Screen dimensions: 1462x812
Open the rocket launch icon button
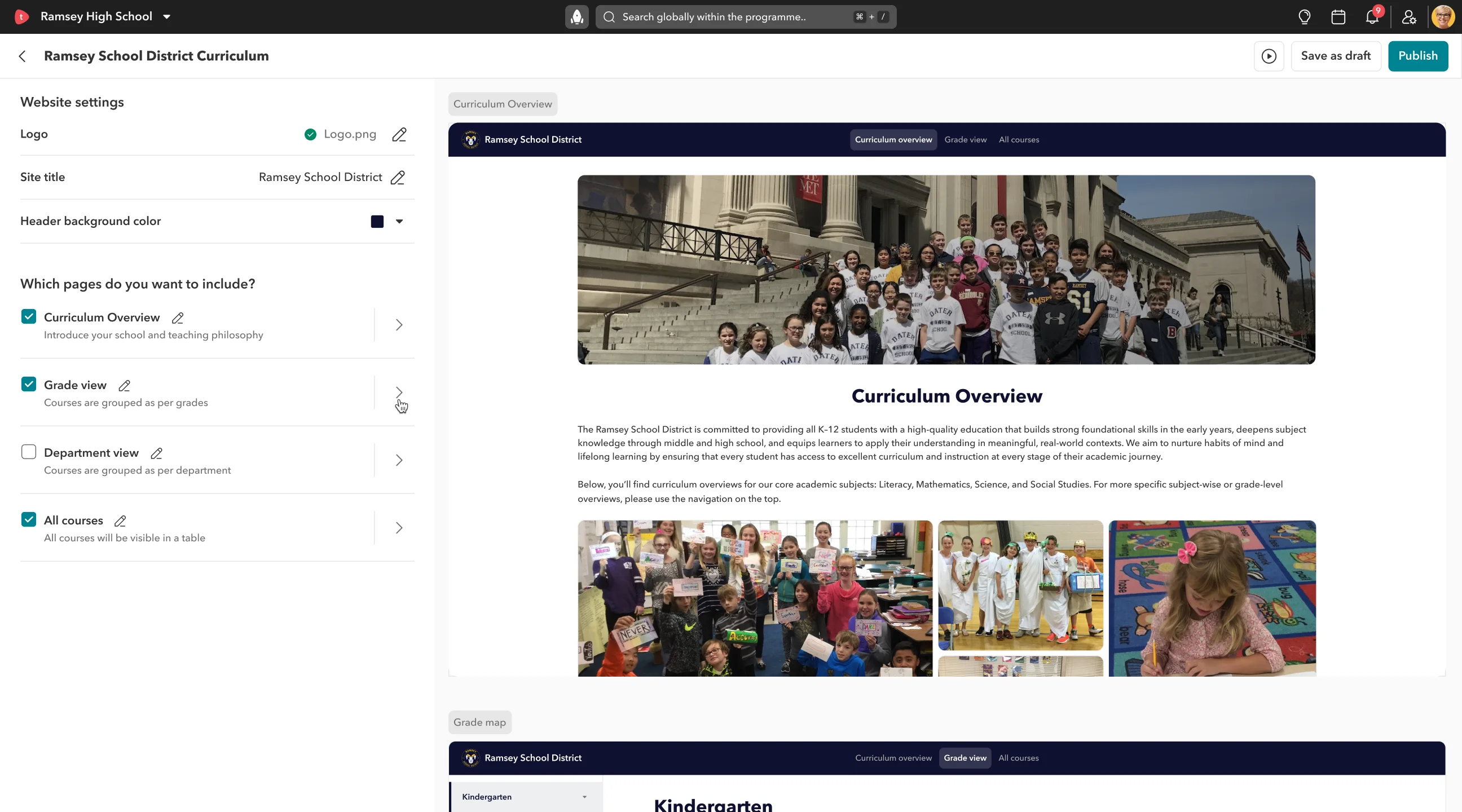point(576,16)
